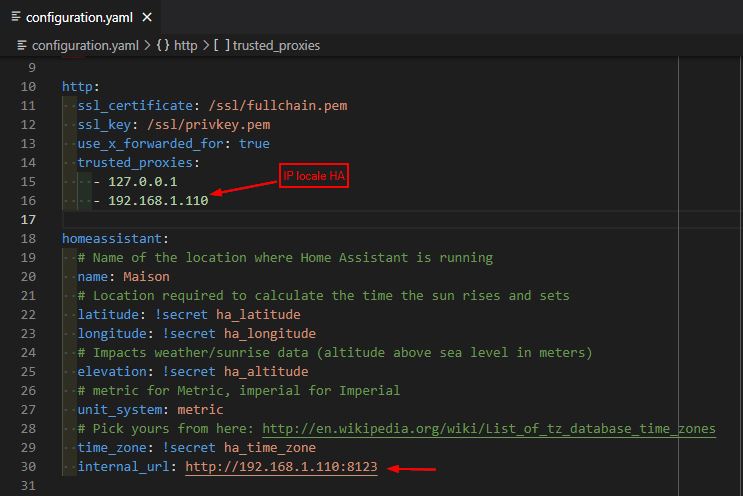Click the 'metric for Metric' comment line
This screenshot has width=743, height=496.
(239, 390)
